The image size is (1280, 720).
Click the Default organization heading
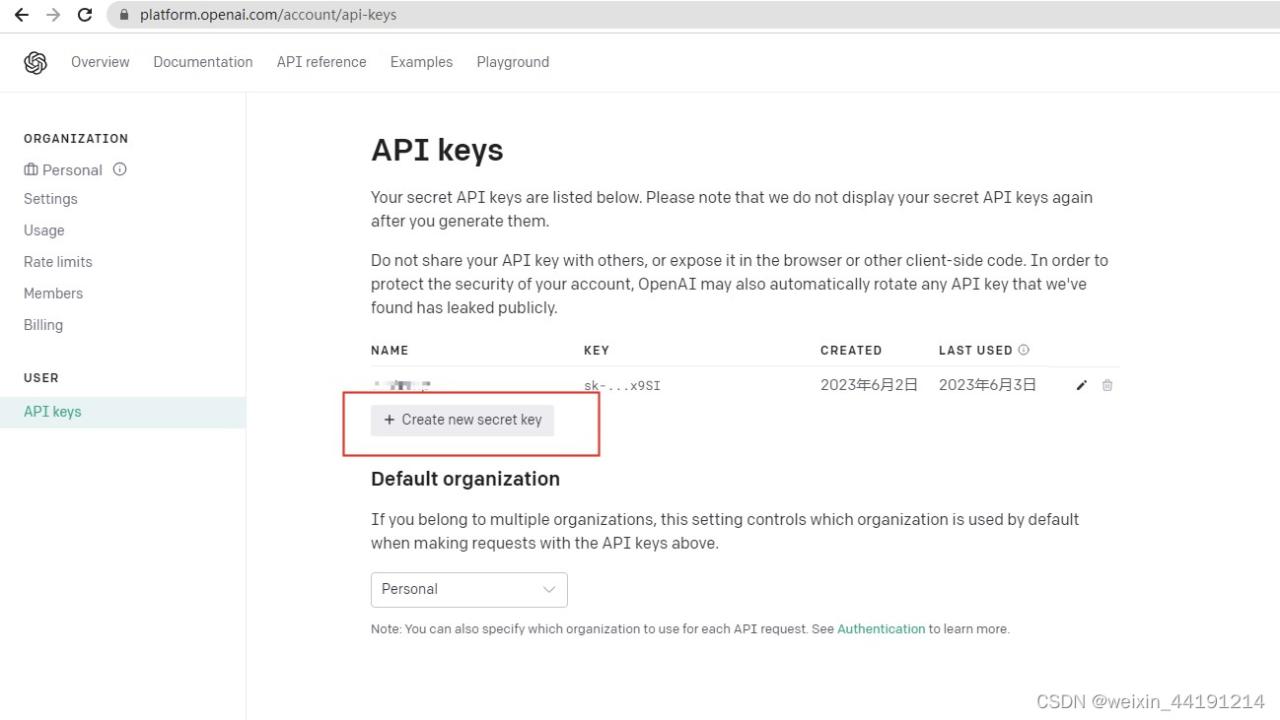[x=465, y=479]
